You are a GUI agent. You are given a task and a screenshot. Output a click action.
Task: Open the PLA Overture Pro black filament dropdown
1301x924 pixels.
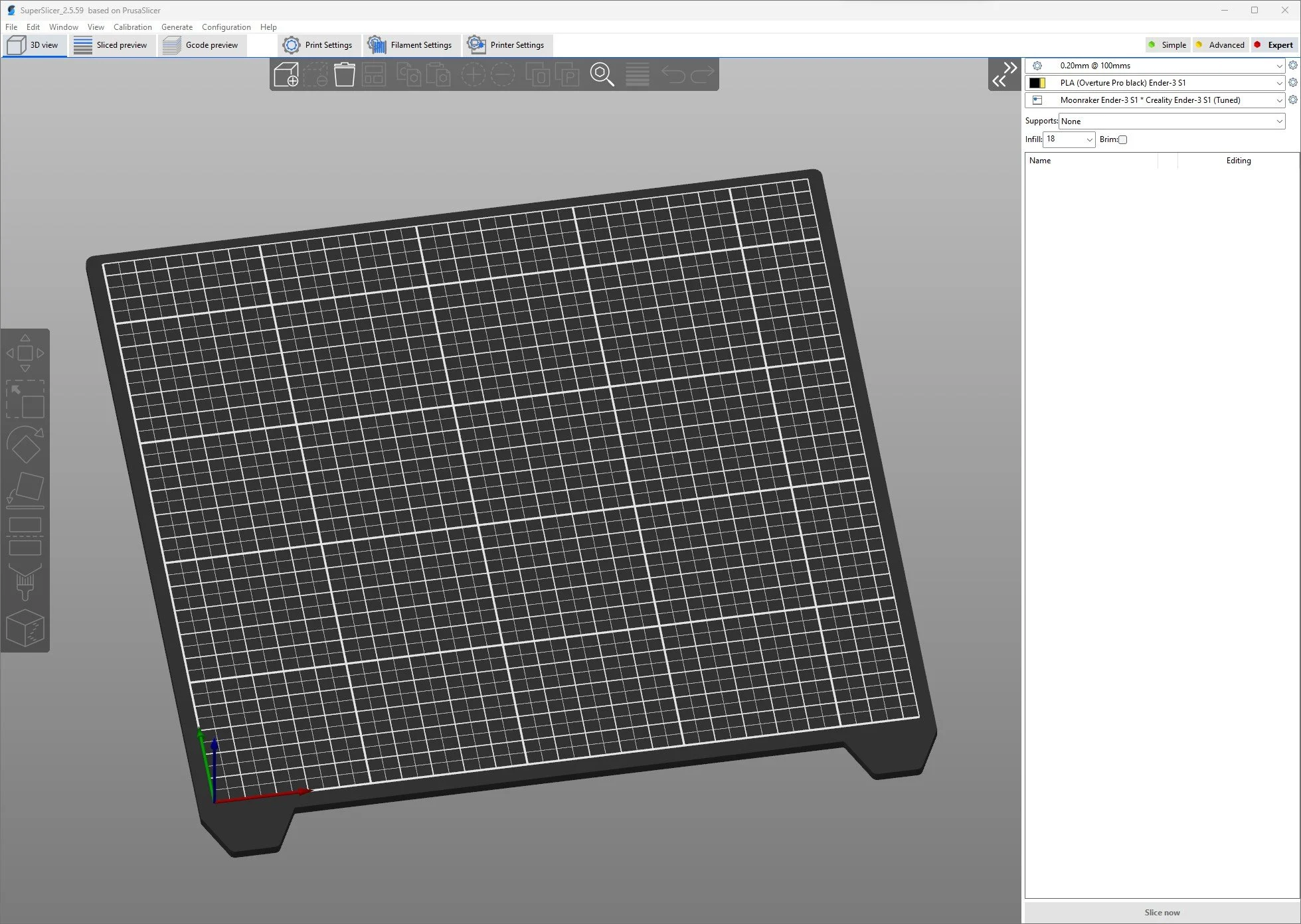[x=1155, y=83]
